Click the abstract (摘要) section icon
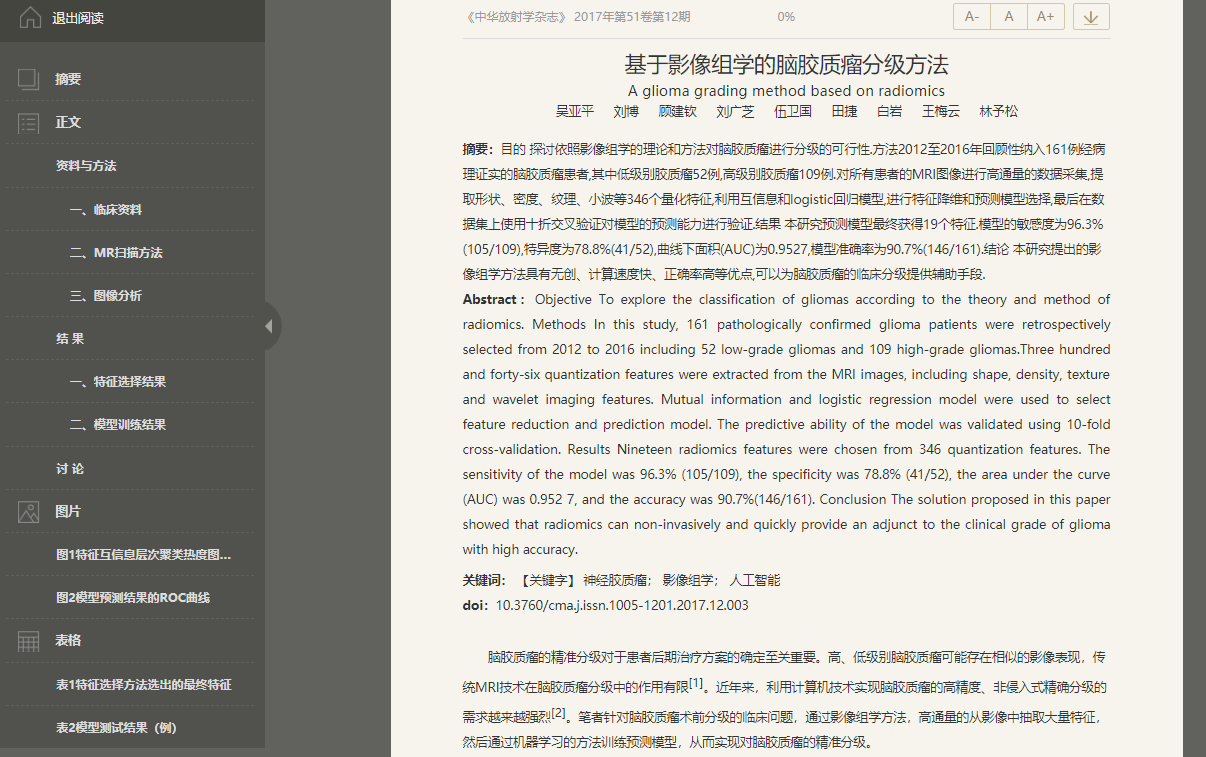This screenshot has height=757, width=1206. pos(29,80)
